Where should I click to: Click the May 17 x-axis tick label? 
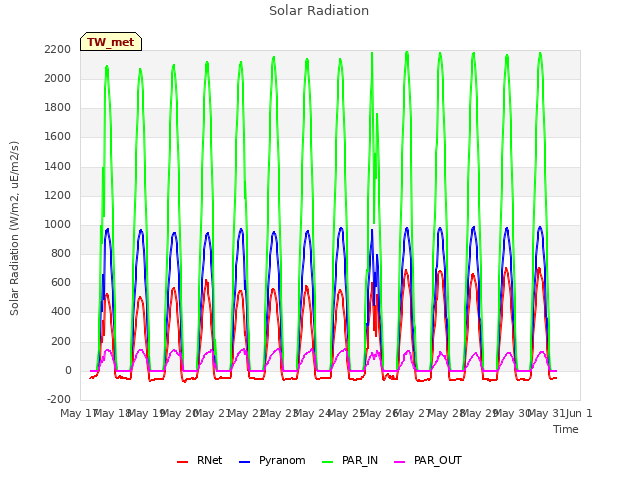pos(79,413)
